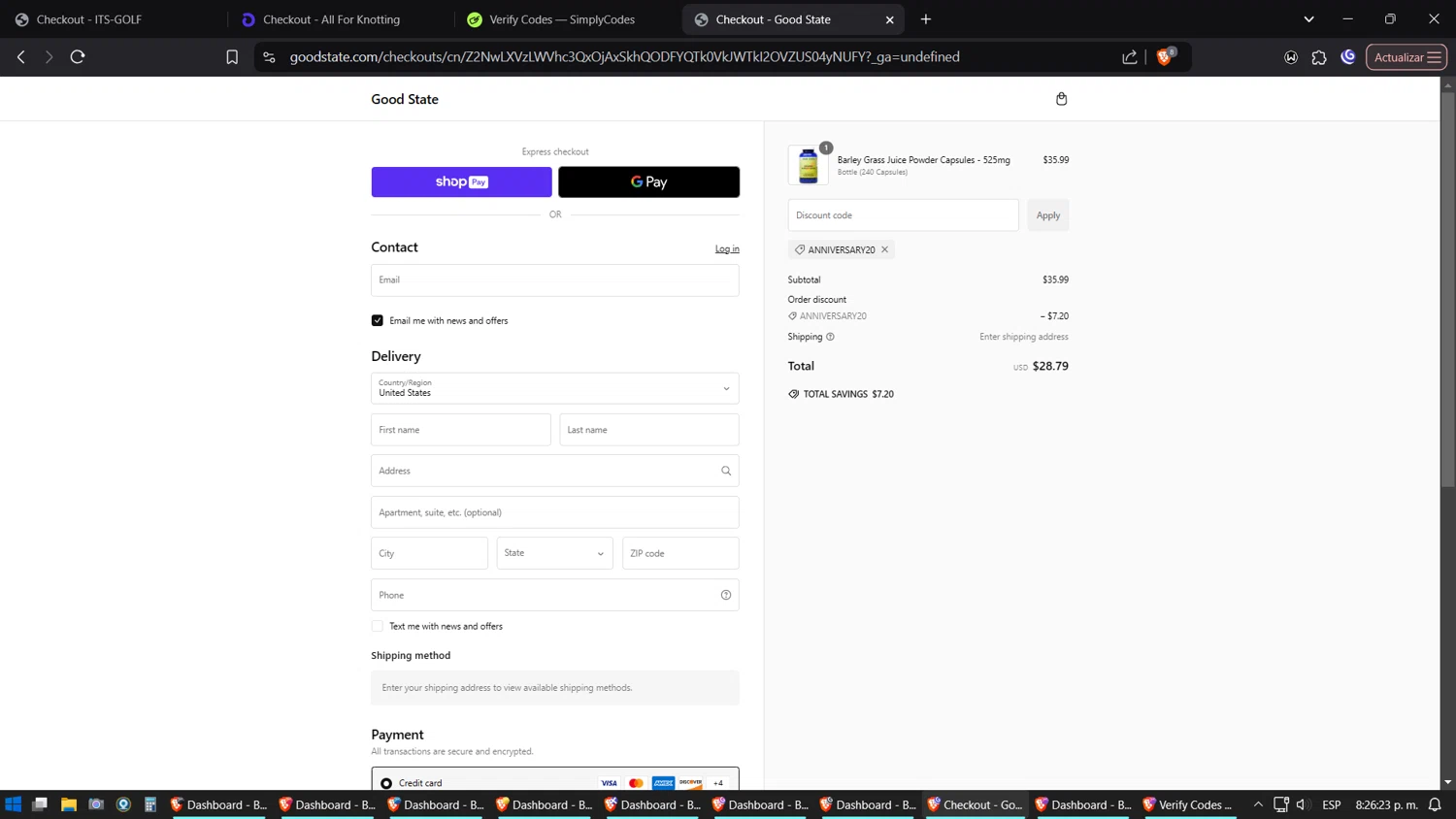Screen dimensions: 1456x819
Task: Open the Country/Region dropdown
Action: (555, 388)
